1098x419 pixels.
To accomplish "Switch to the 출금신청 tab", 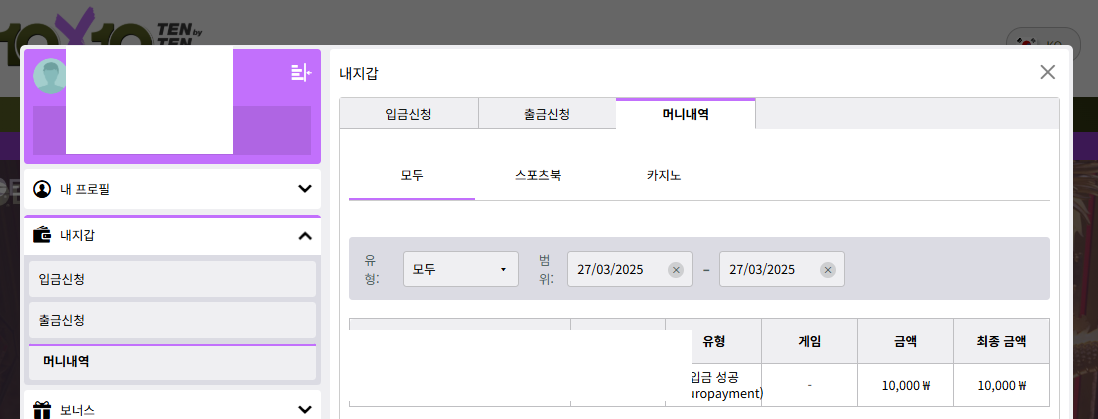I will click(547, 114).
